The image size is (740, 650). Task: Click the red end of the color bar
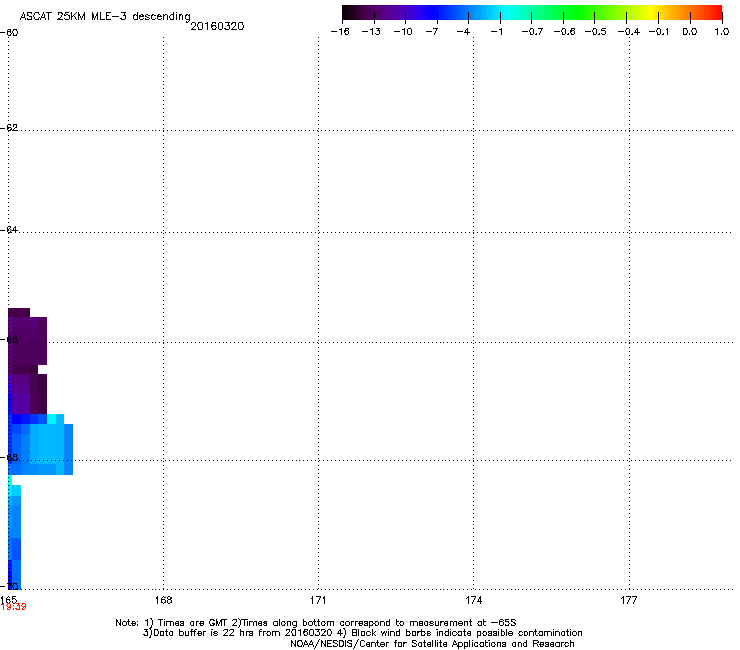[x=713, y=13]
